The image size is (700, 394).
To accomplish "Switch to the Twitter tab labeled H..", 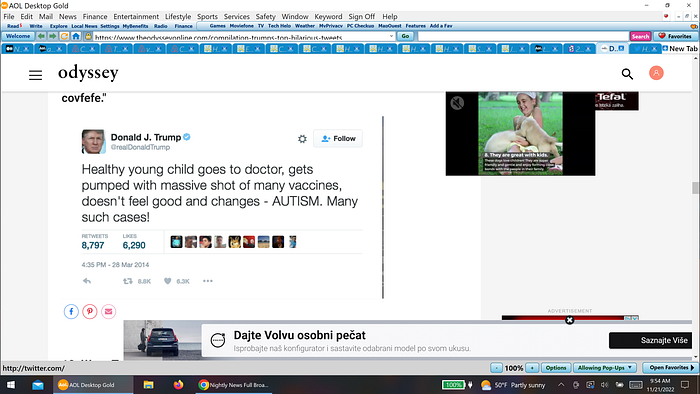I will 646,48.
